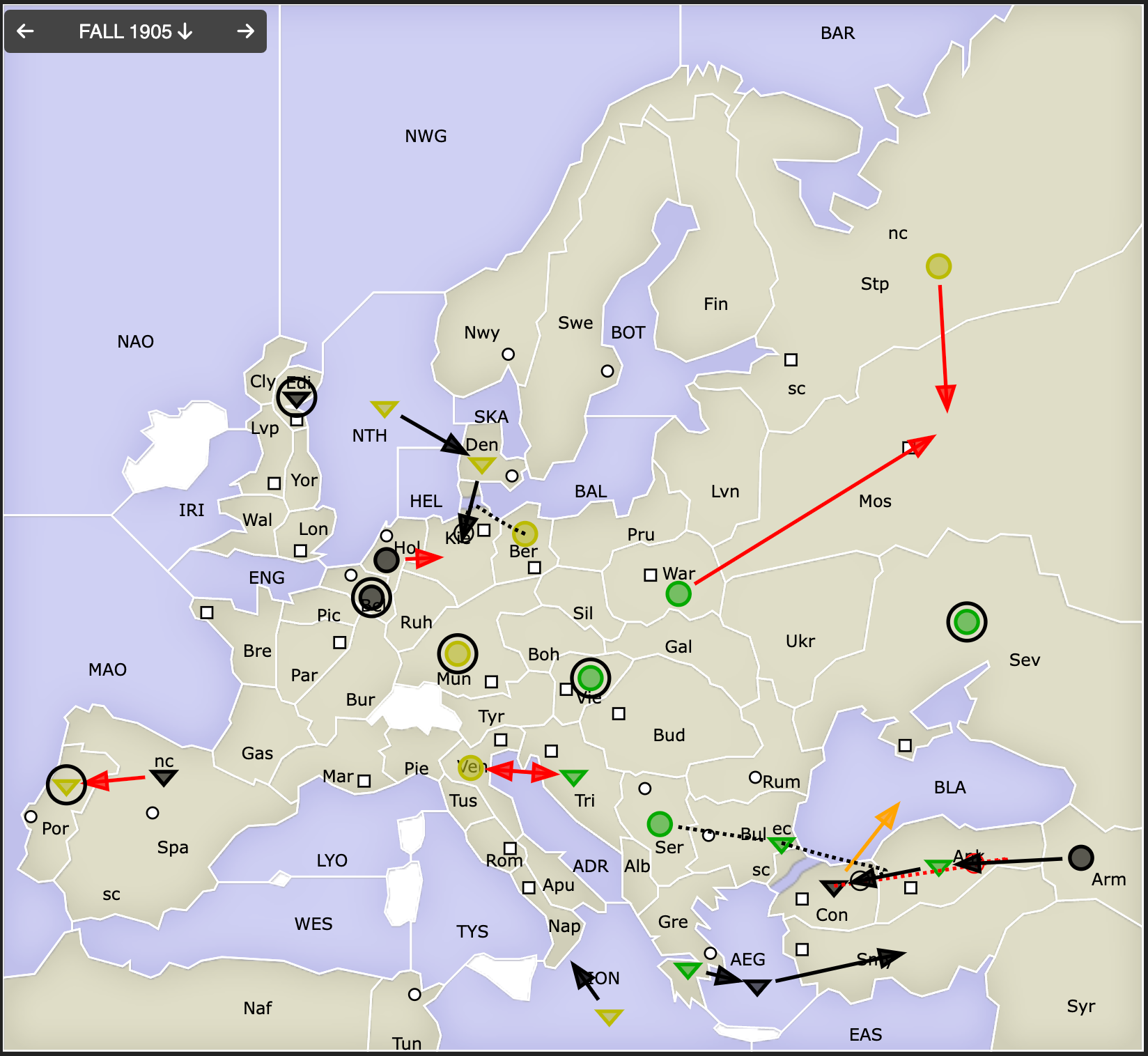Open the FALL 1905 phase dropdown
Image resolution: width=1148 pixels, height=1056 pixels.
(135, 31)
